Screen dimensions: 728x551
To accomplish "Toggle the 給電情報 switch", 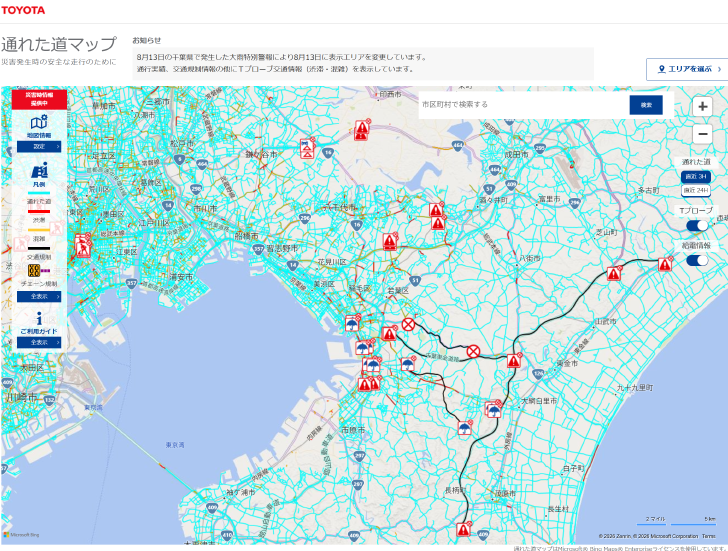I will (697, 260).
